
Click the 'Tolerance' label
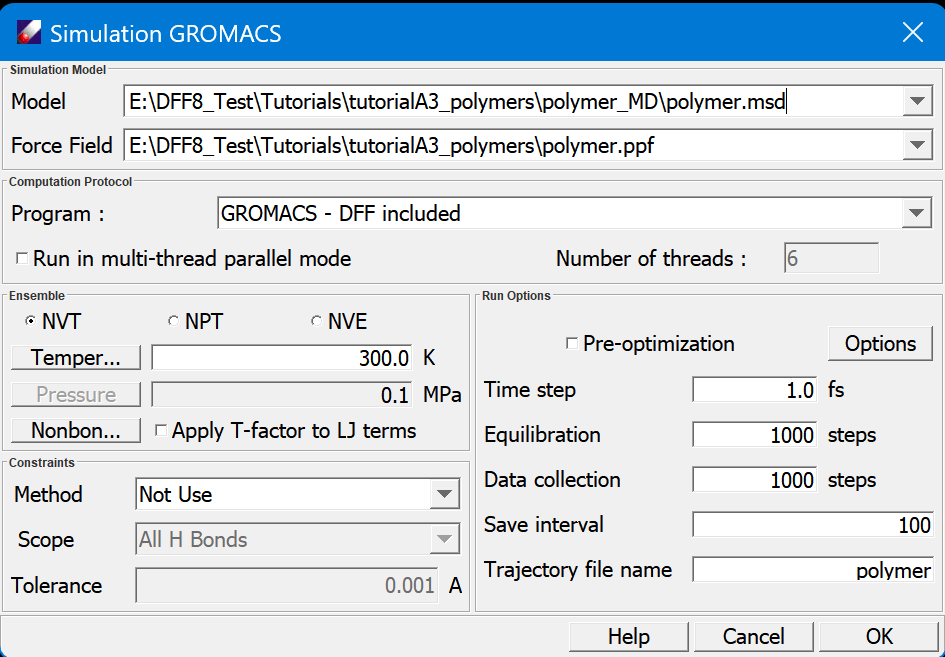[x=57, y=585]
